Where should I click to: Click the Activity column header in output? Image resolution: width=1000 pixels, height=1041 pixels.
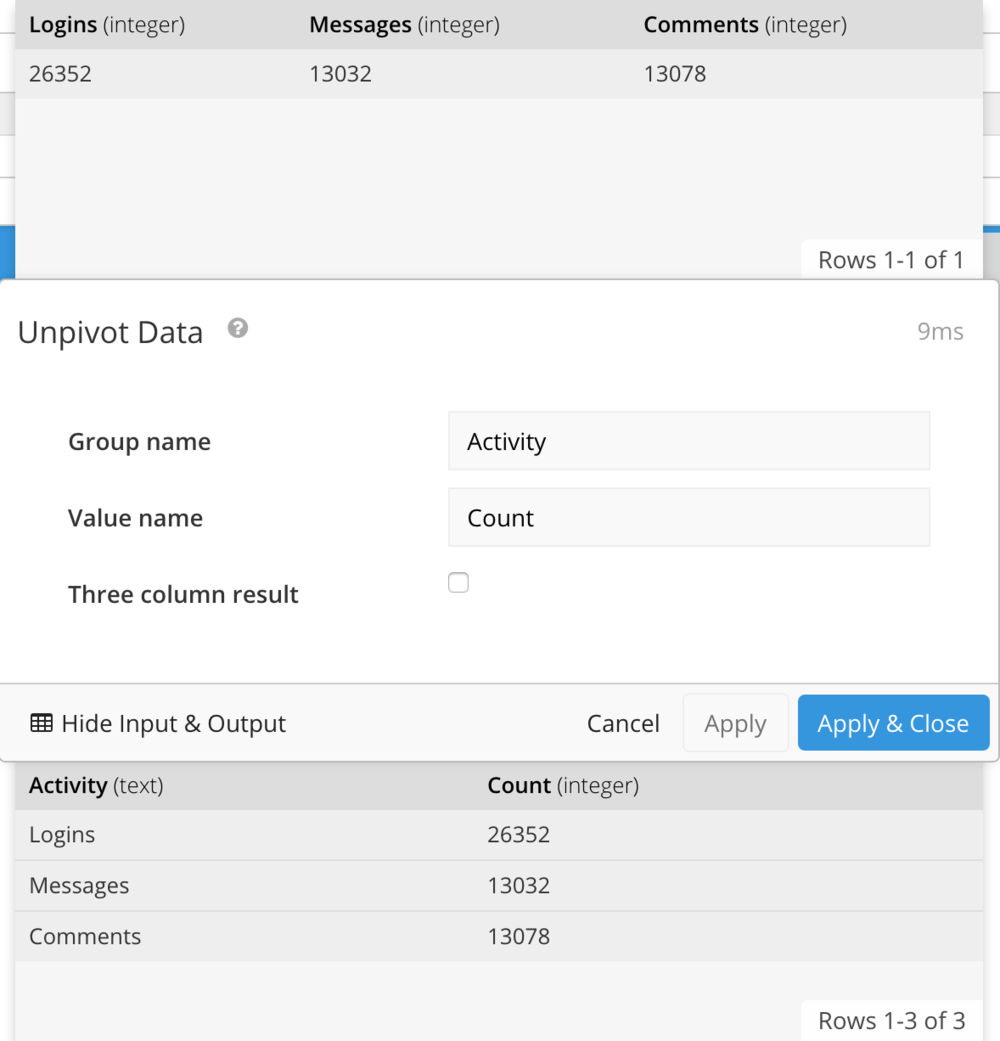(x=96, y=785)
